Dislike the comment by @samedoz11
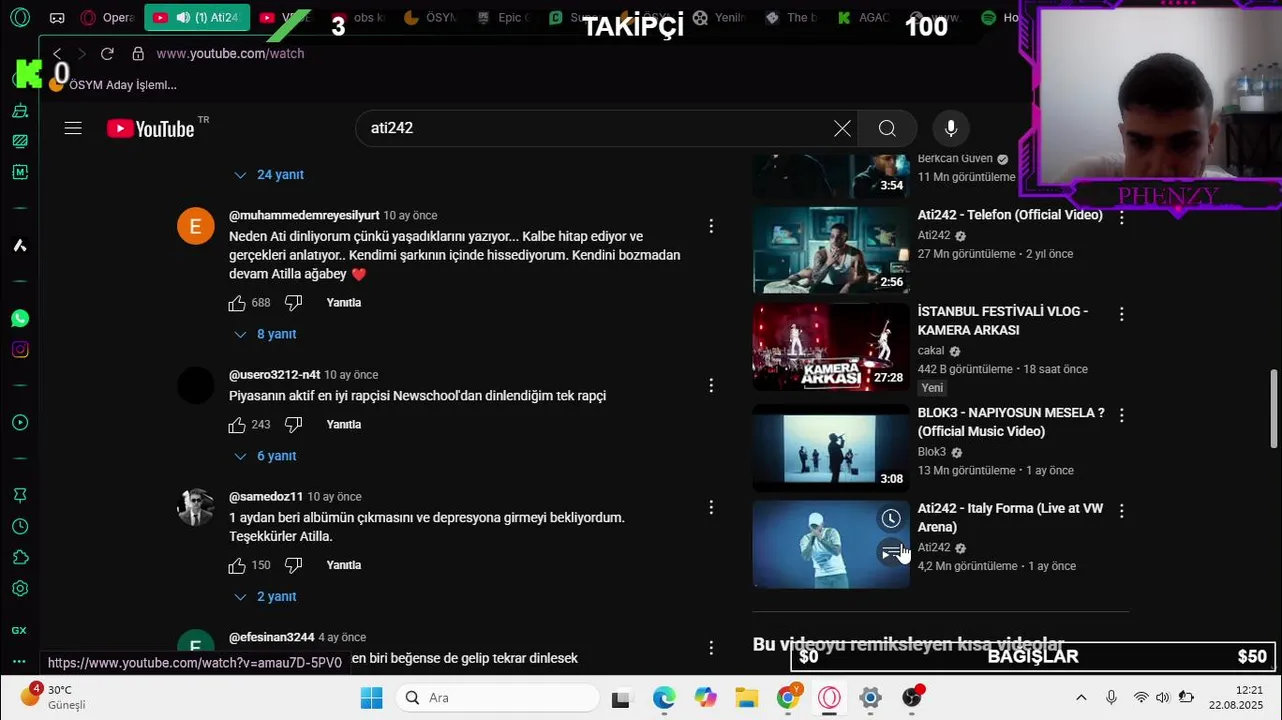Screen dimensions: 1282x720 click(x=293, y=566)
